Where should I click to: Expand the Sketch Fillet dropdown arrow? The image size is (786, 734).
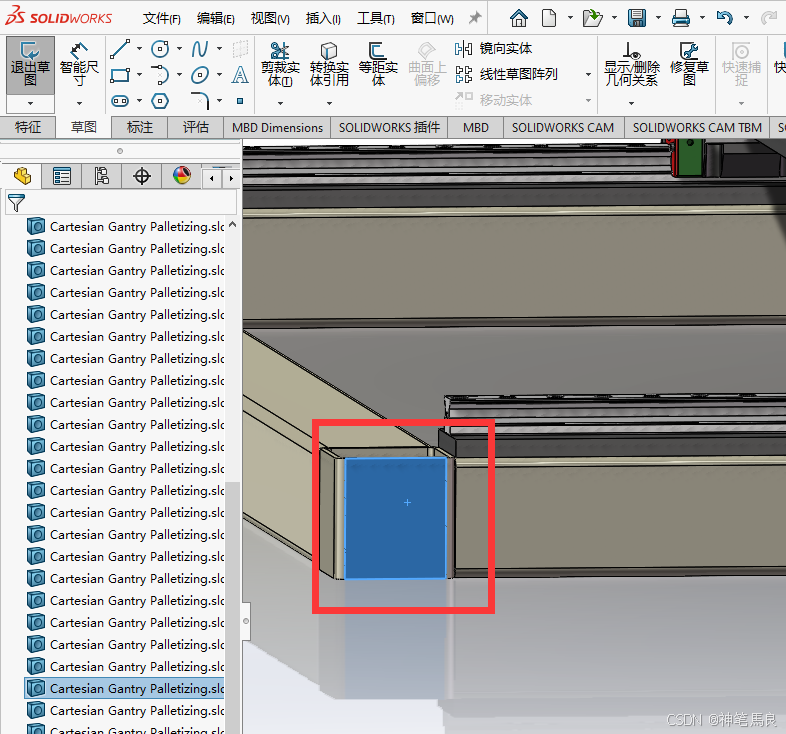pos(219,101)
